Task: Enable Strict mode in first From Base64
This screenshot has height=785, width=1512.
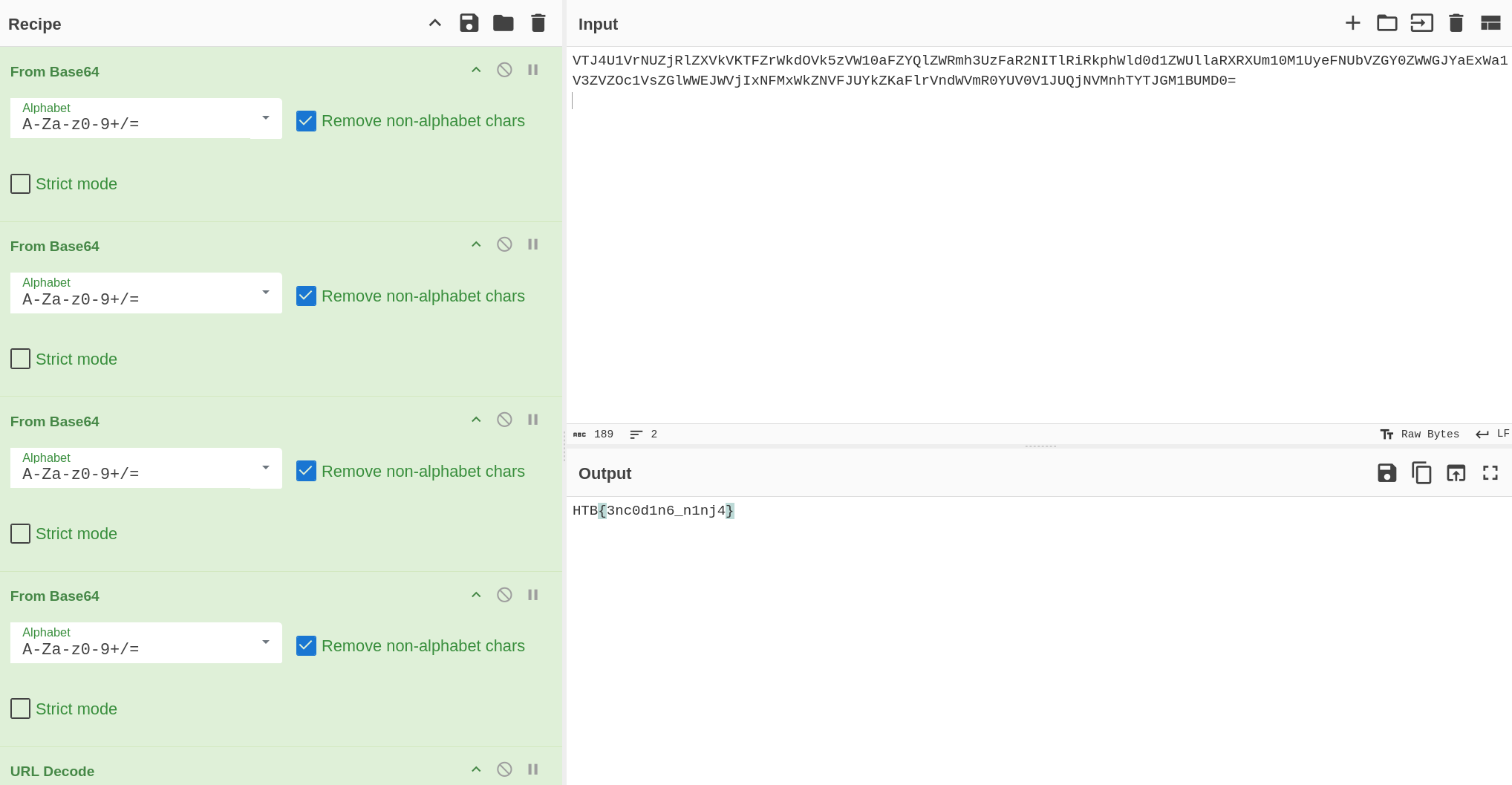Action: click(21, 183)
